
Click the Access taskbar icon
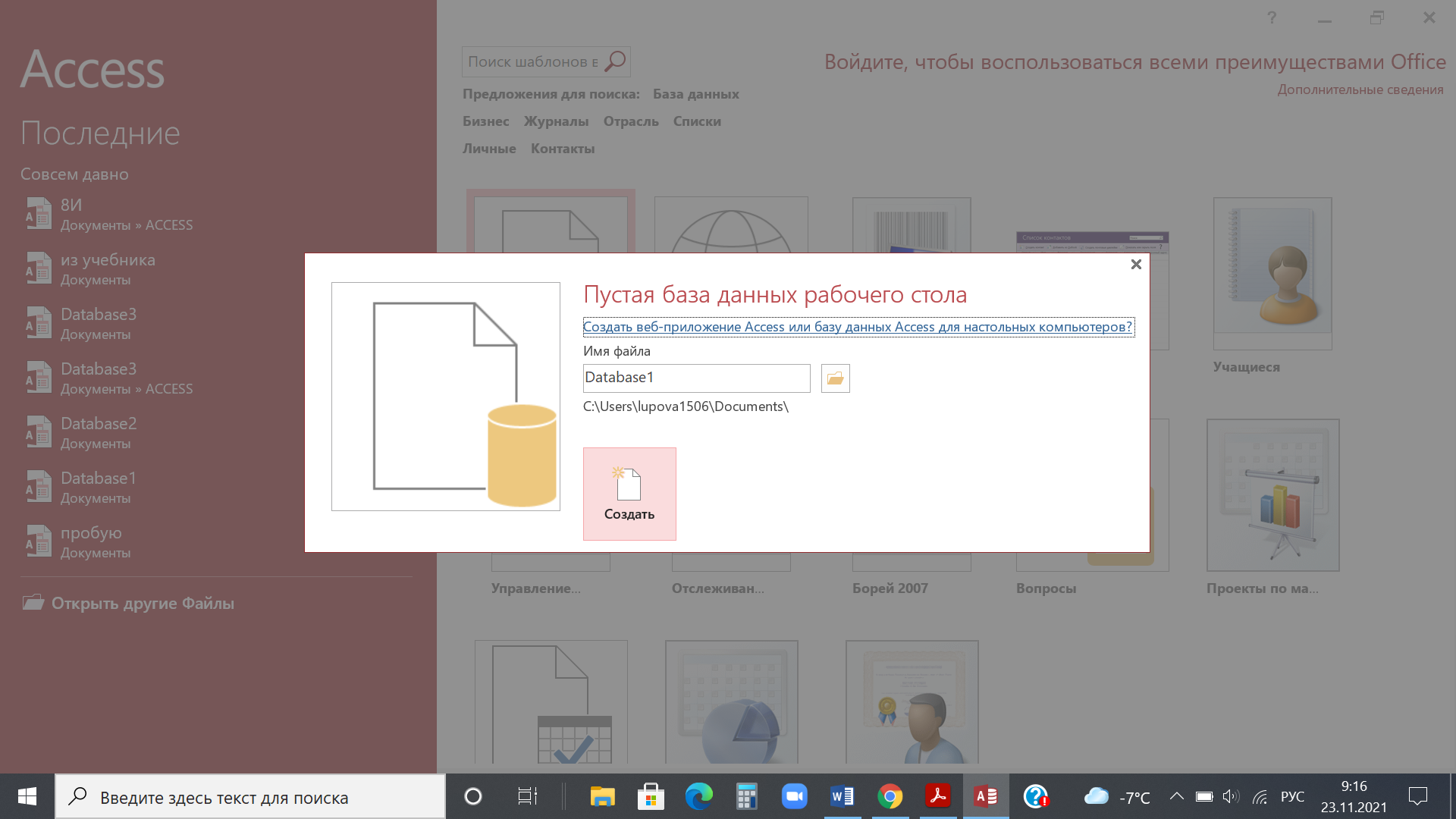[x=986, y=796]
